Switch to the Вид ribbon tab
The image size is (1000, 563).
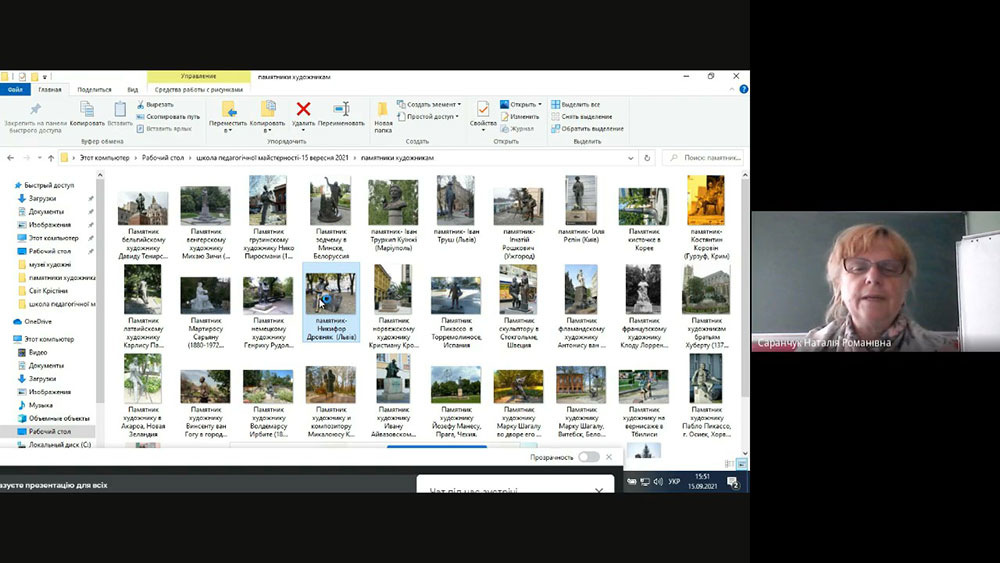tap(133, 90)
